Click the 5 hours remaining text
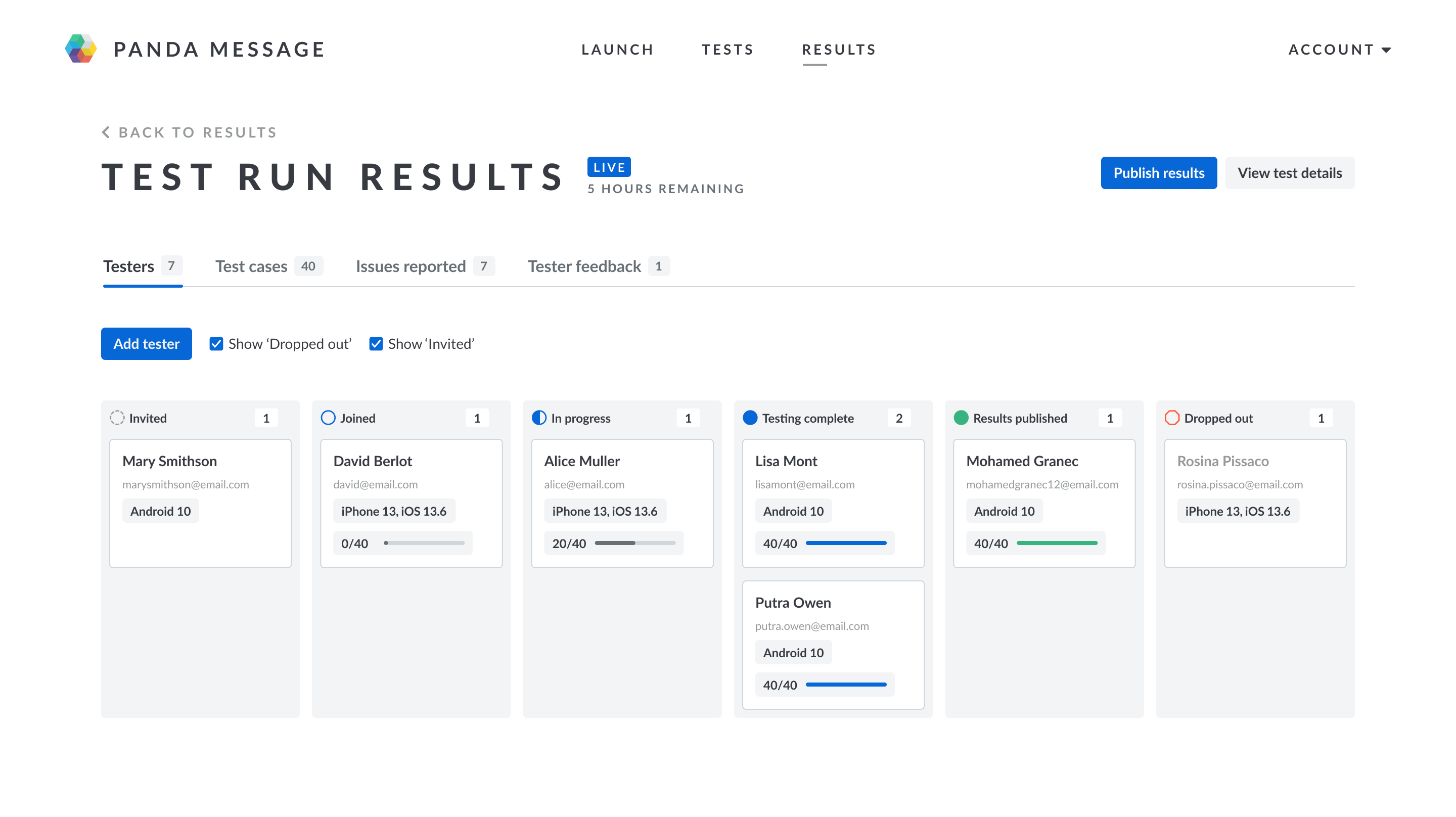The image size is (1456, 817). [x=666, y=189]
